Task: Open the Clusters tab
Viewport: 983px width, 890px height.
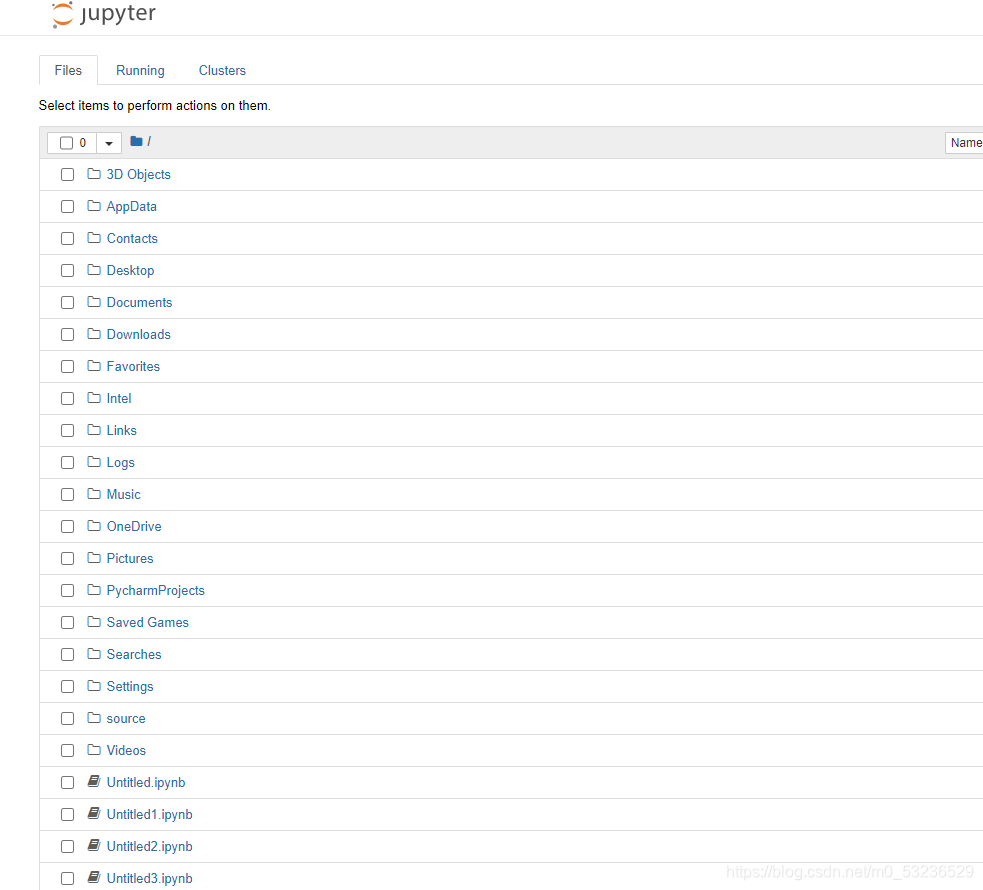Action: tap(222, 70)
